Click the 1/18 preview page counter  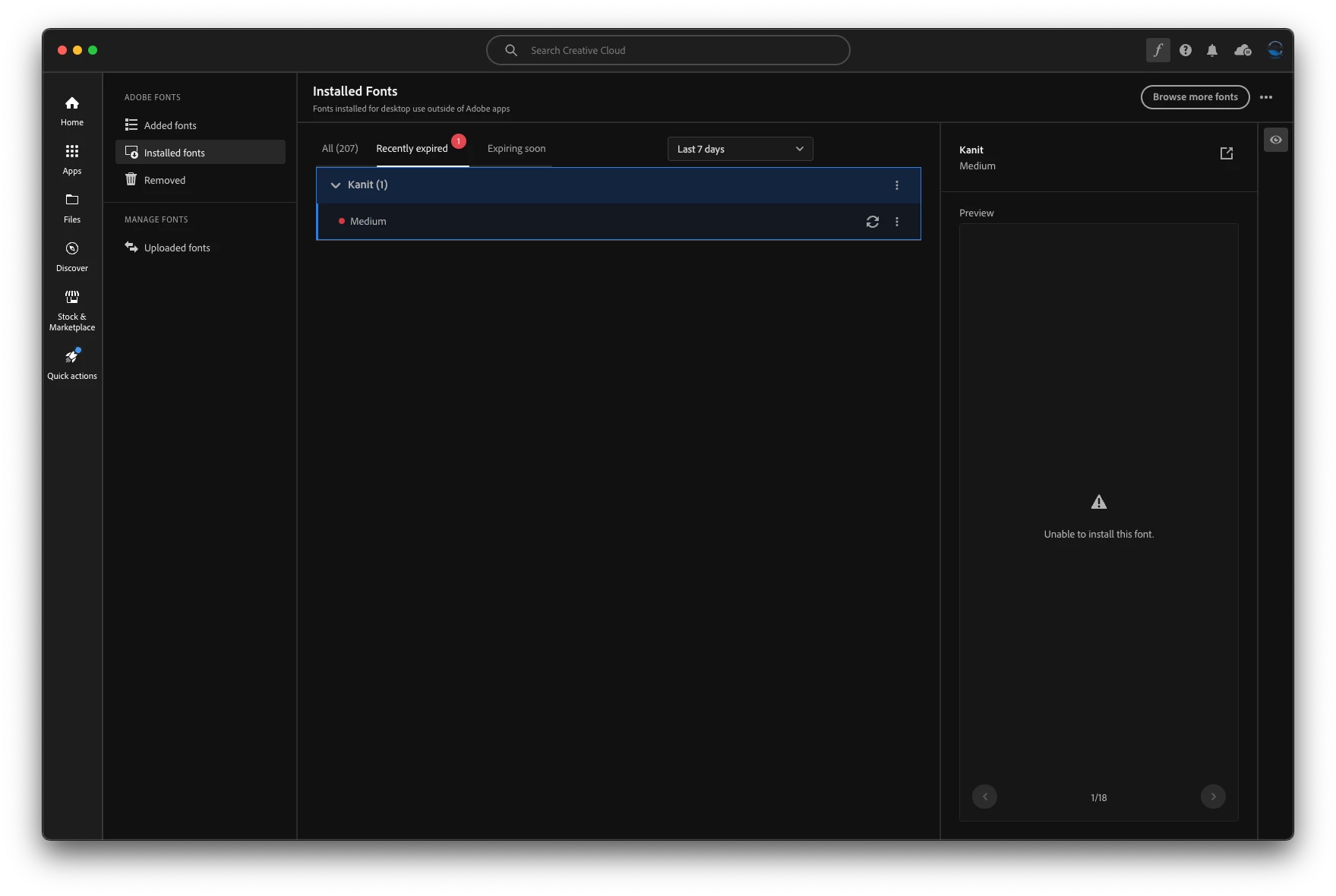pos(1099,797)
